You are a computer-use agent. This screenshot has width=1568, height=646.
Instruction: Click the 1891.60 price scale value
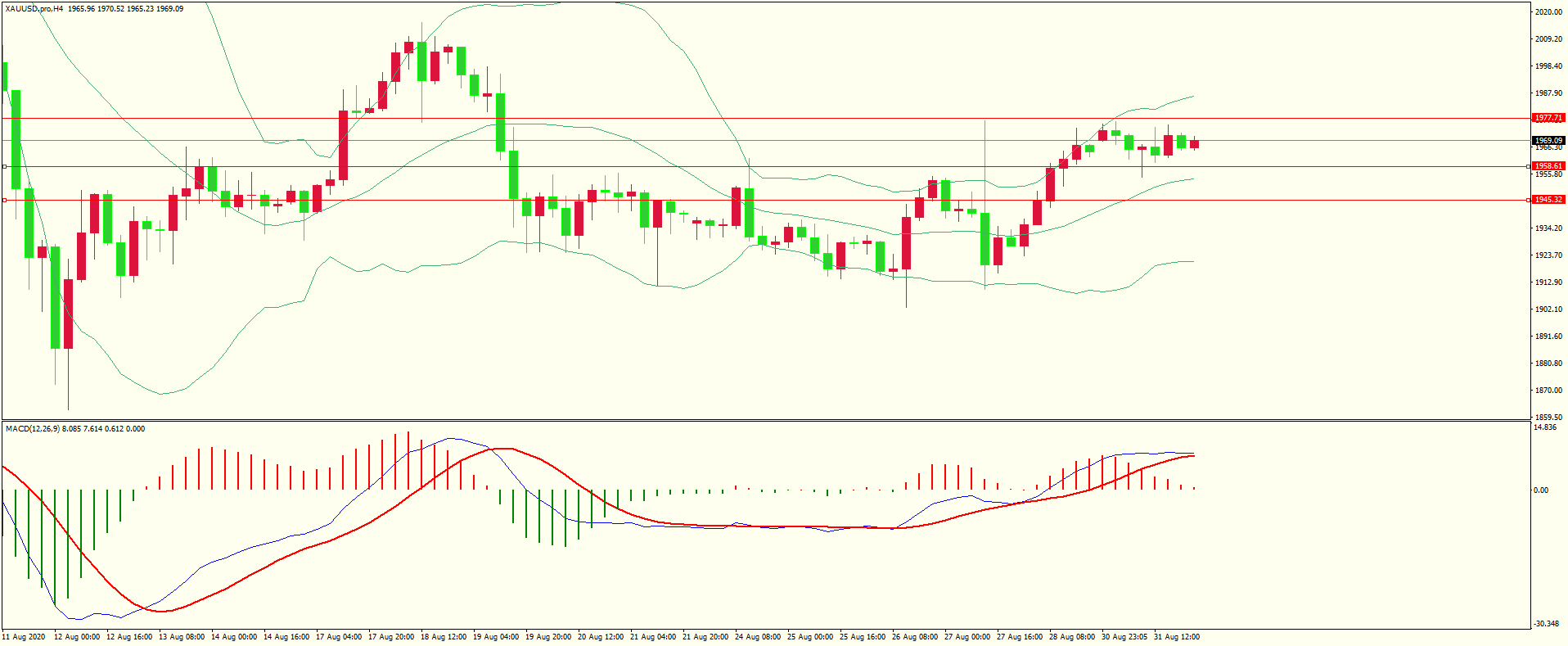(1548, 337)
